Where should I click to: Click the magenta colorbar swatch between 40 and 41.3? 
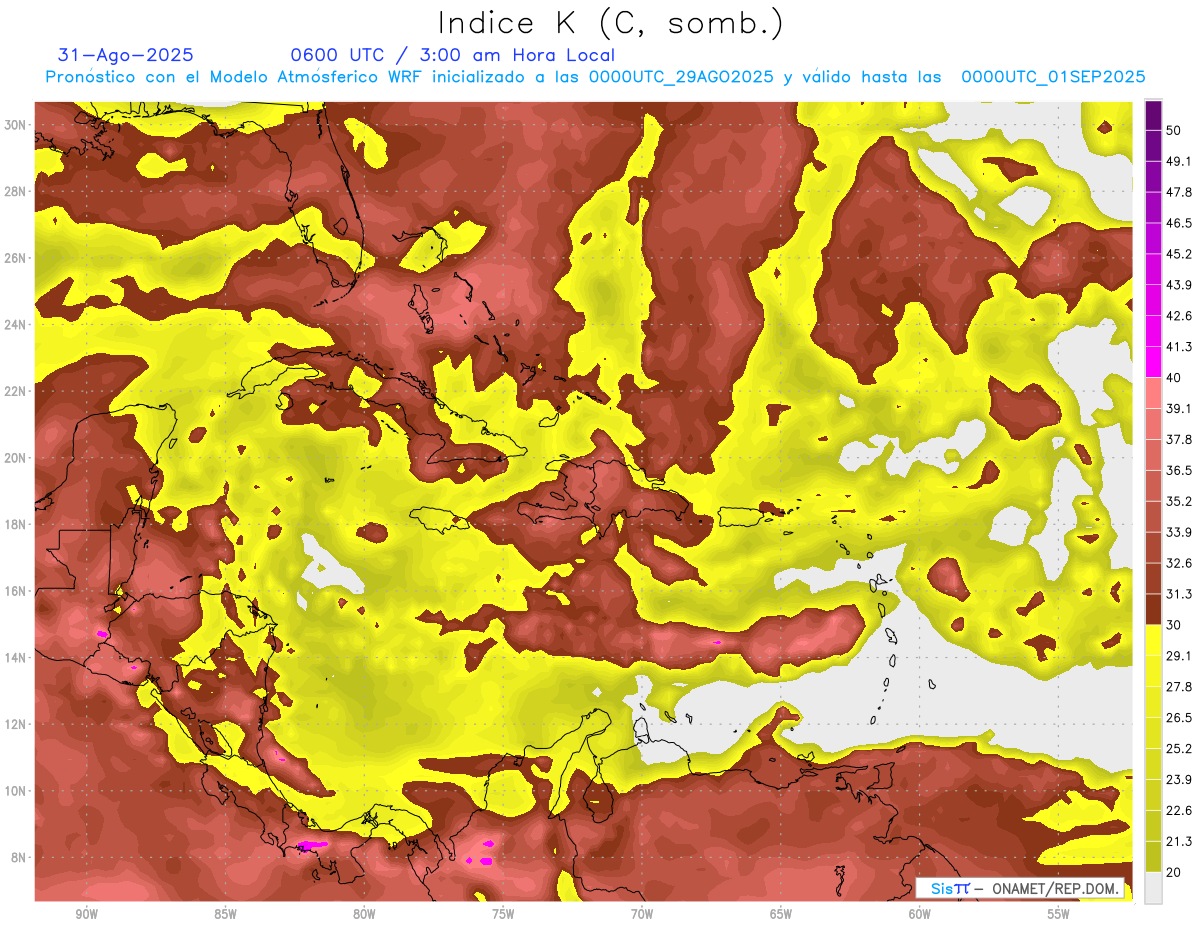[x=1154, y=363]
